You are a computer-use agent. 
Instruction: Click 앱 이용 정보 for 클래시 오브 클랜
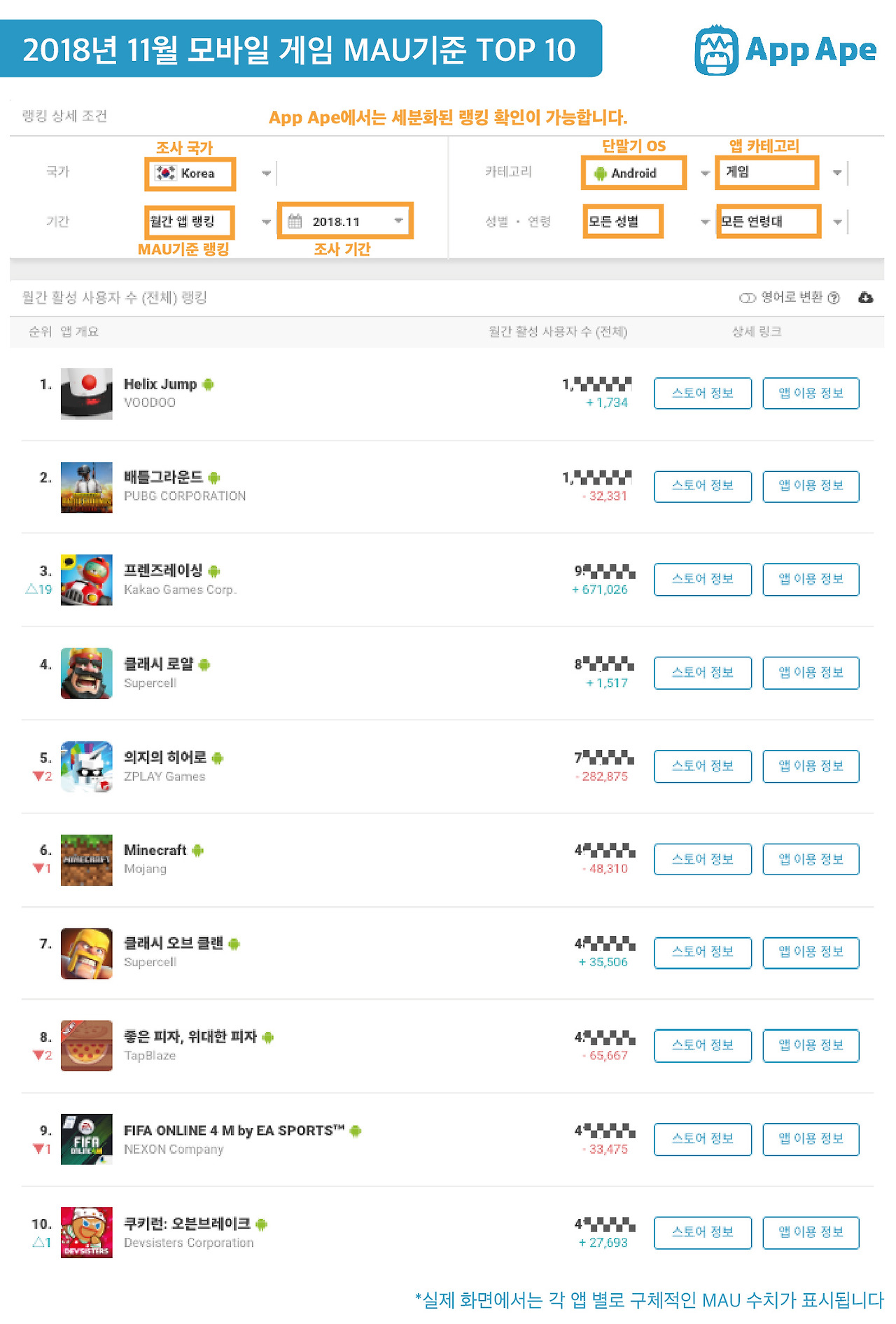coord(811,952)
